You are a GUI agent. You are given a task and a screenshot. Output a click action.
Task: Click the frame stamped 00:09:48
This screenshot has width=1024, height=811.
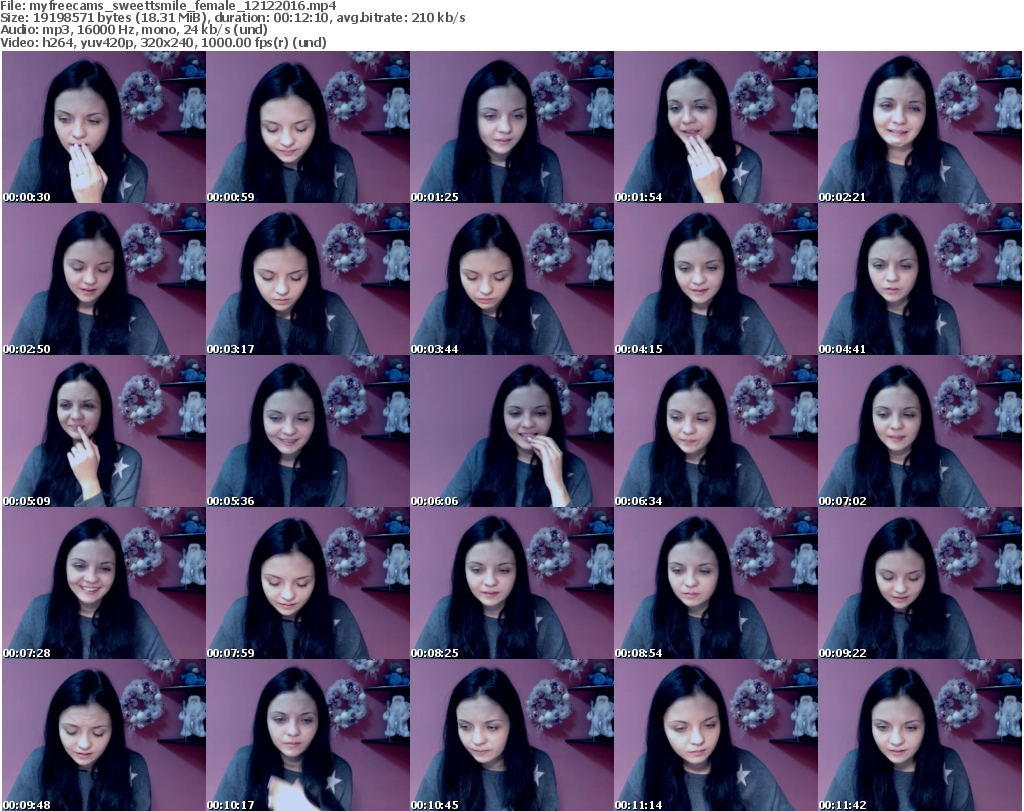pyautogui.click(x=104, y=735)
